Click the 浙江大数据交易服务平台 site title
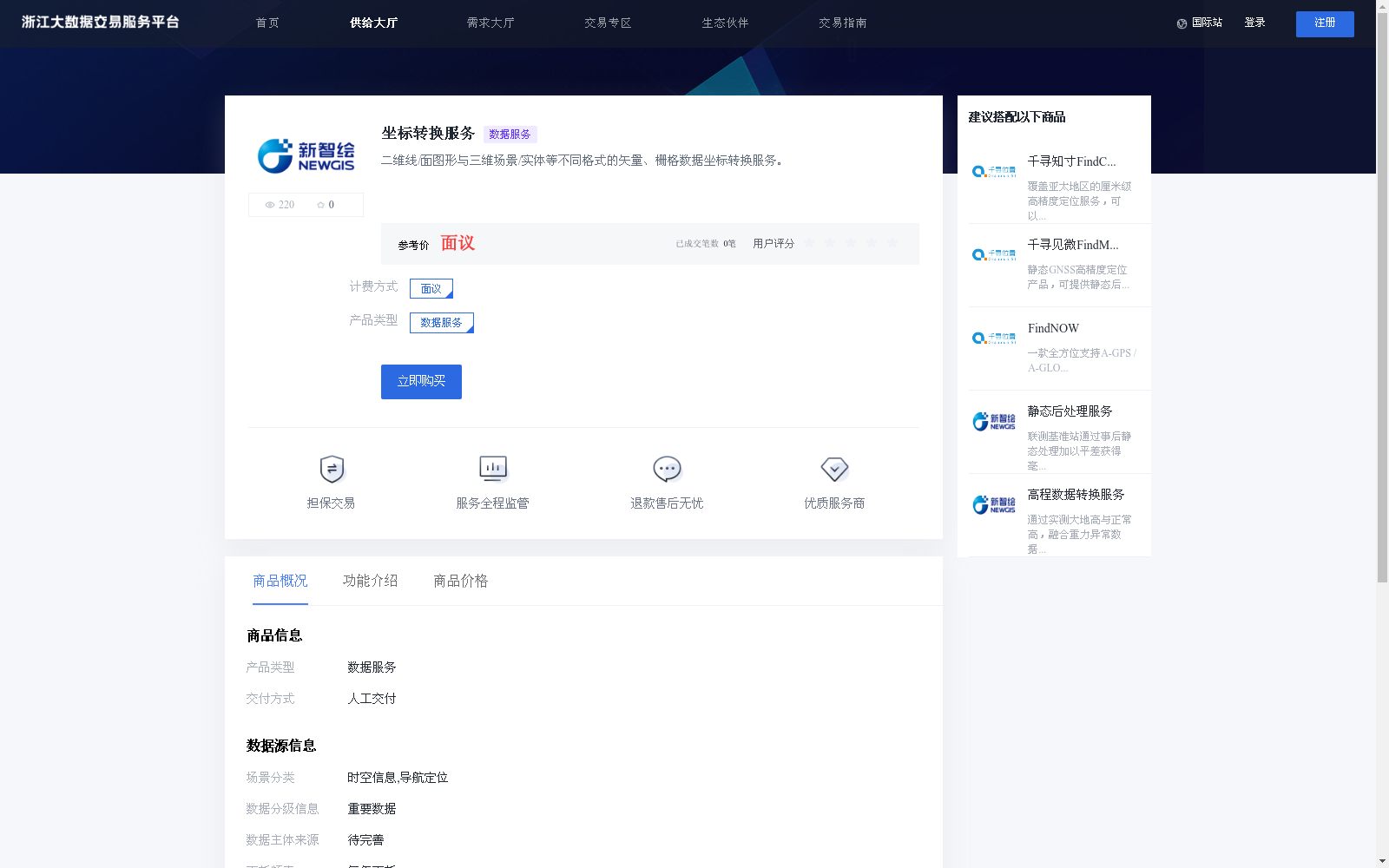The height and width of the screenshot is (868, 1389). pyautogui.click(x=101, y=23)
